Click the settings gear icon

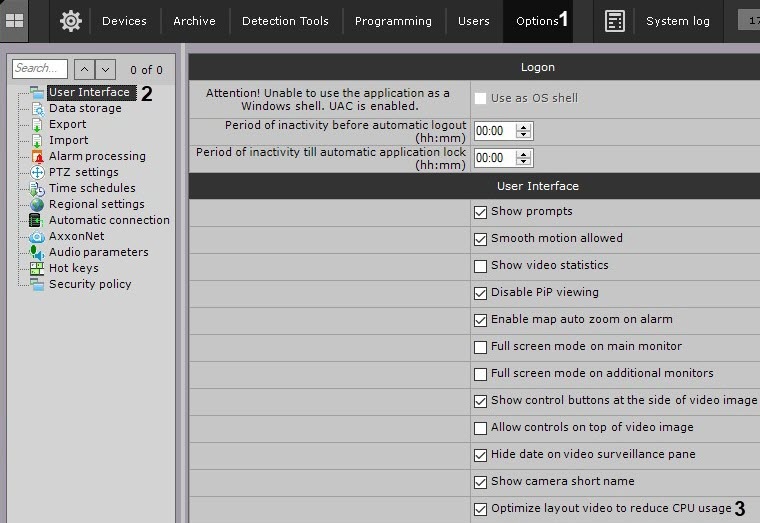point(70,21)
